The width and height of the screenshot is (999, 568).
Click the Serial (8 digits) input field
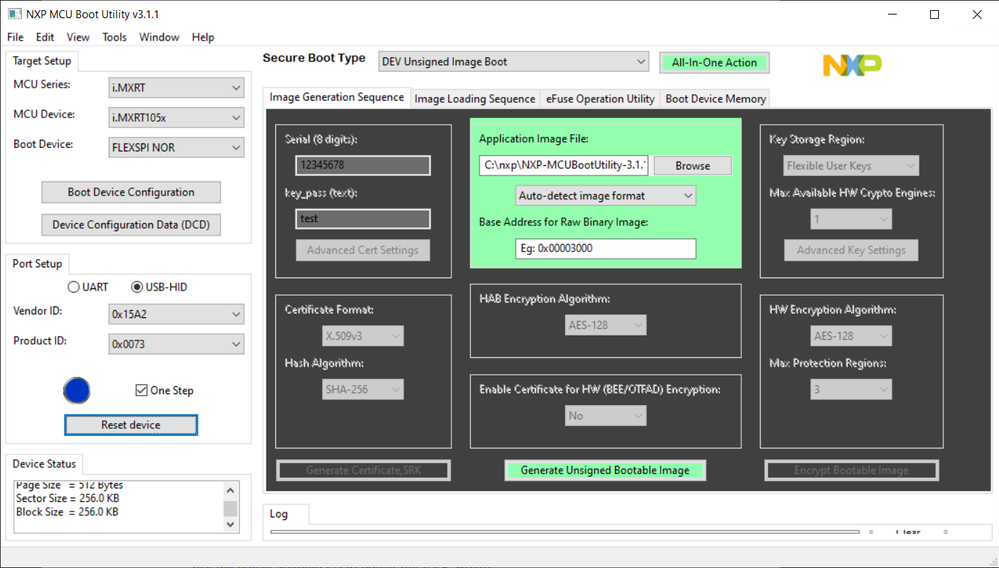click(363, 166)
